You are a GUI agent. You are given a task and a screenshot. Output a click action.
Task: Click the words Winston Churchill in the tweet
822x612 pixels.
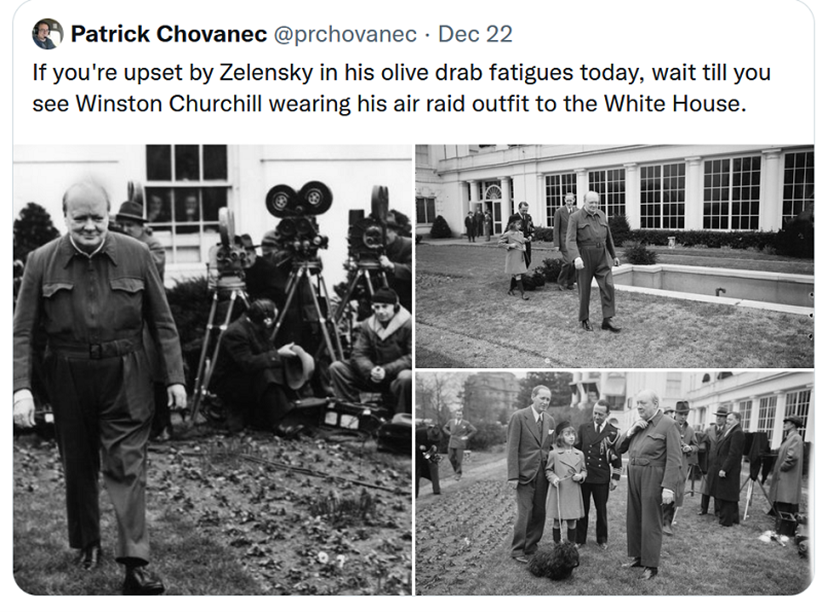pyautogui.click(x=169, y=103)
